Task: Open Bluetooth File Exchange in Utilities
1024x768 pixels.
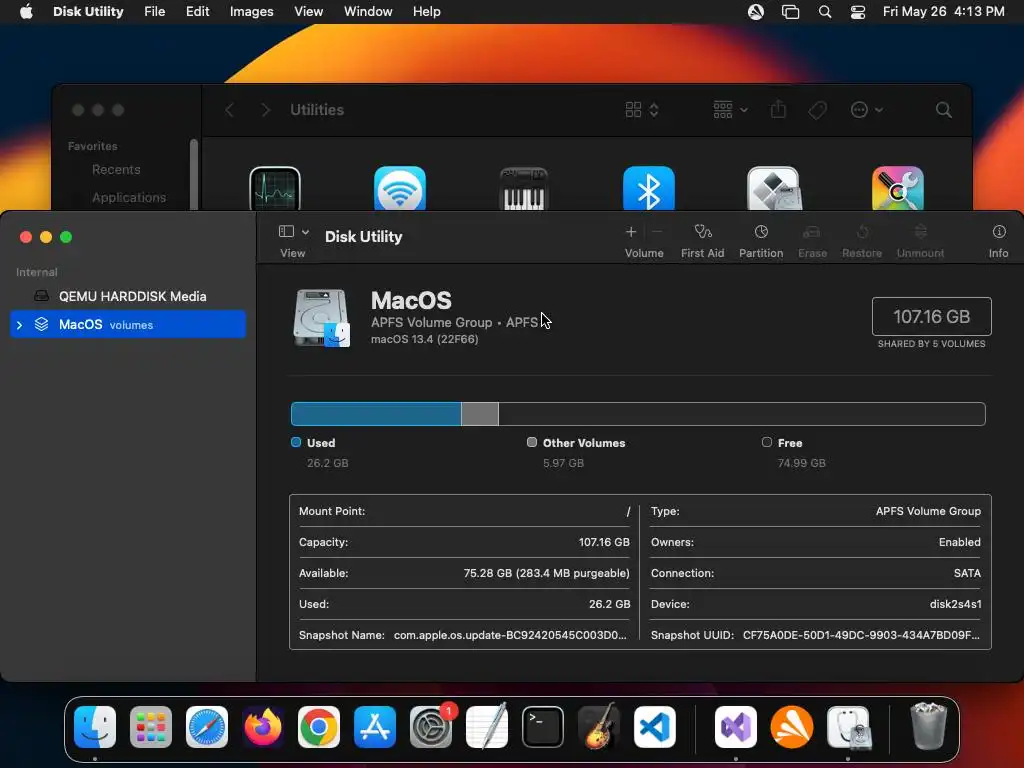Action: tap(648, 189)
